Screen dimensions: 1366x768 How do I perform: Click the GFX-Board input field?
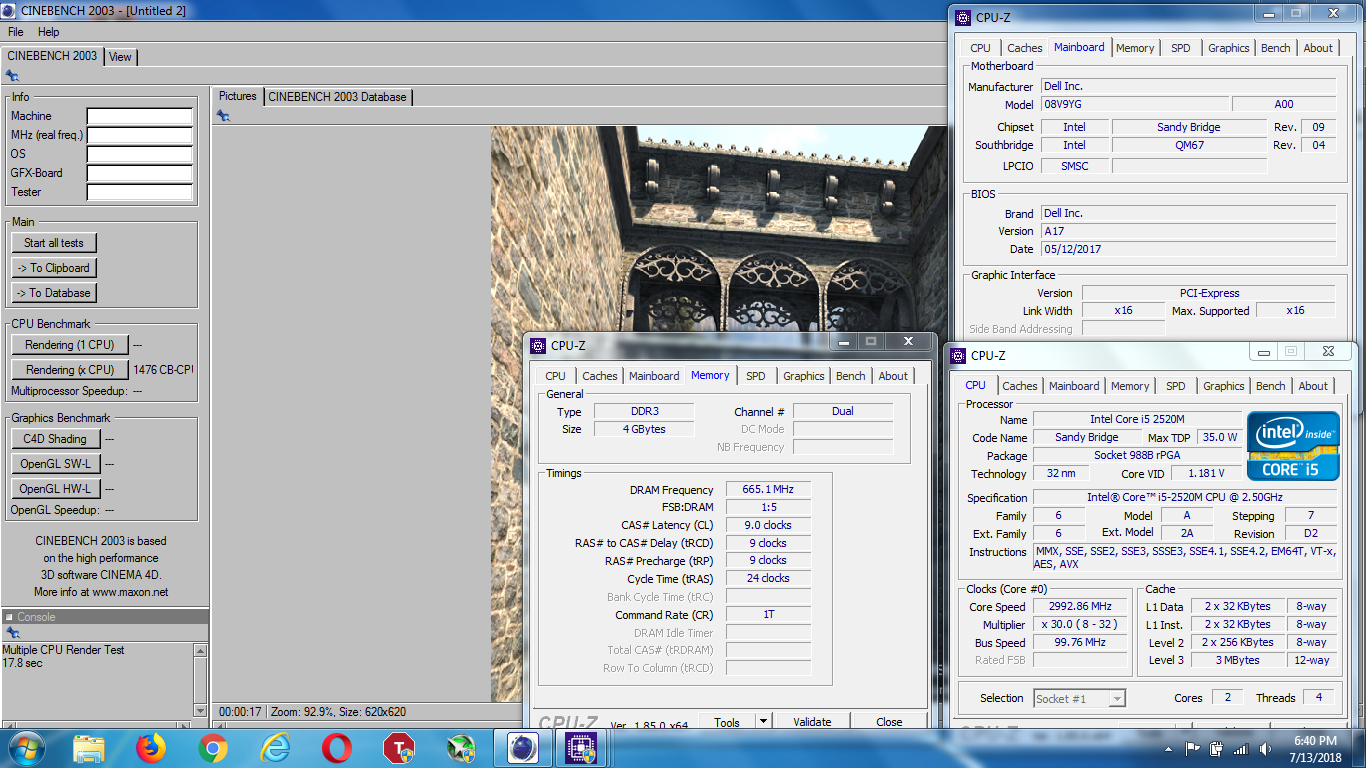coord(140,173)
